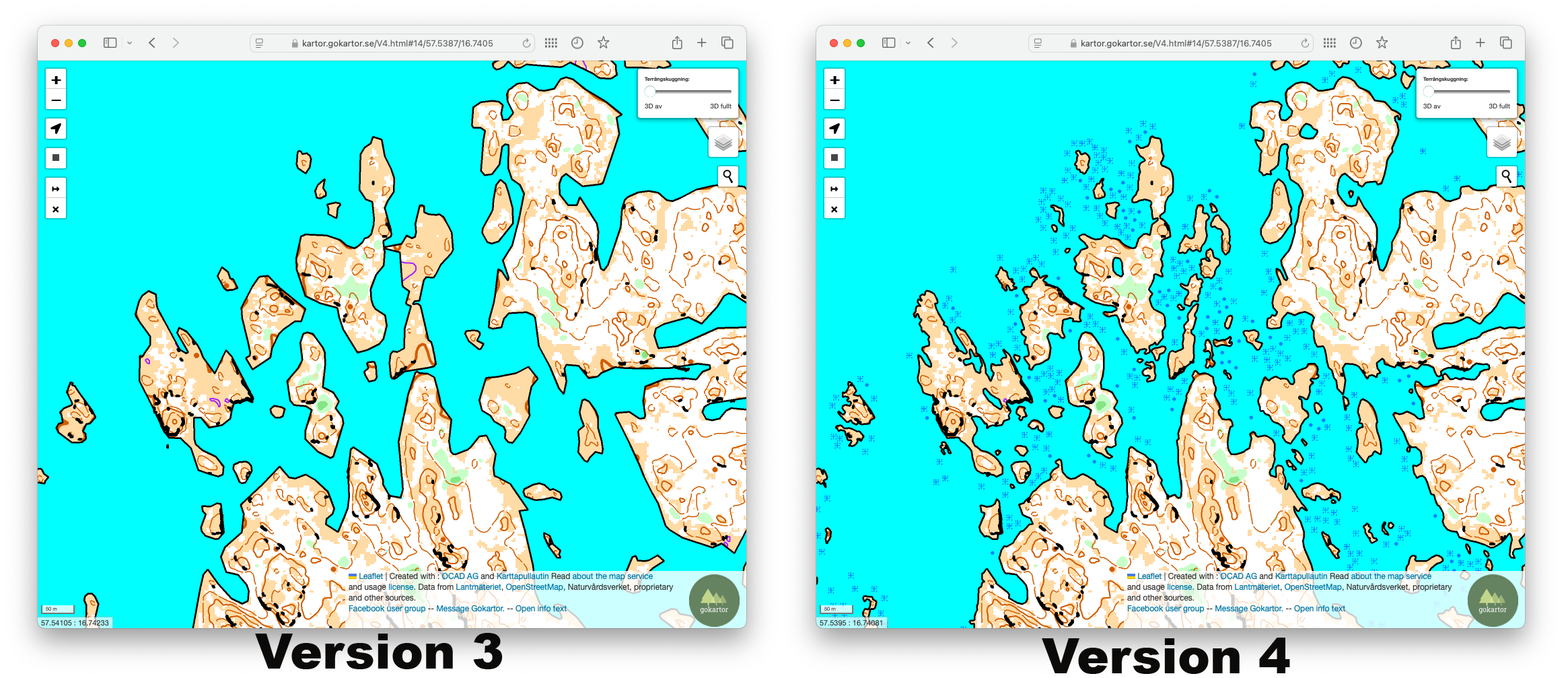Image resolution: width=1568 pixels, height=678 pixels.
Task: Click coordinates readout 57.54105 : 16.74233
Action: (x=75, y=623)
